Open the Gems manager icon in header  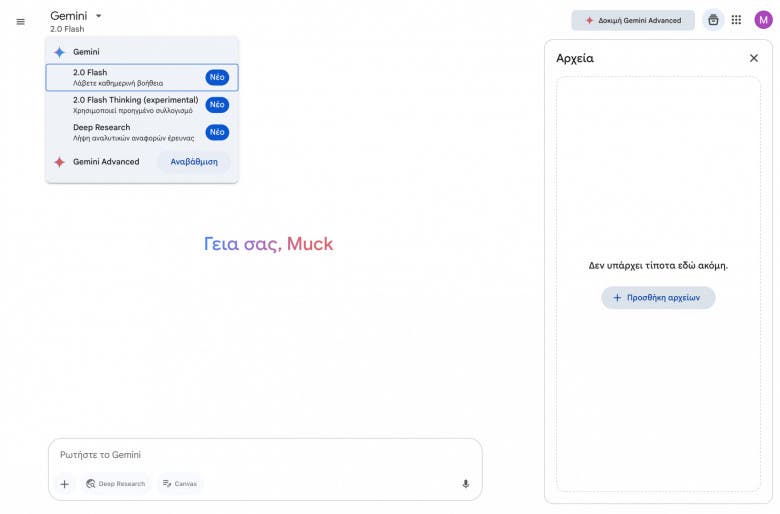[713, 20]
